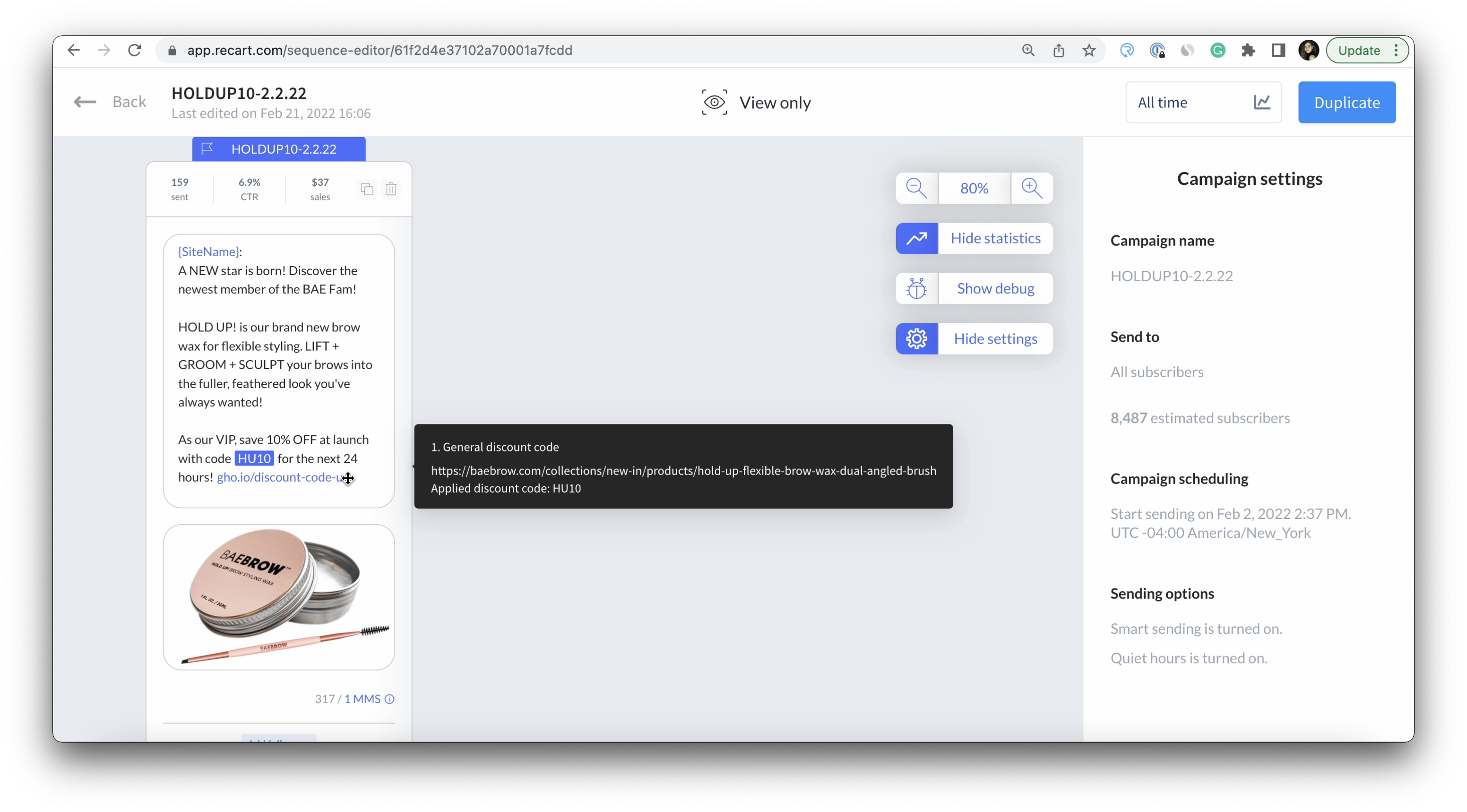Click the Chrome Update button
1467x812 pixels.
click(1359, 50)
